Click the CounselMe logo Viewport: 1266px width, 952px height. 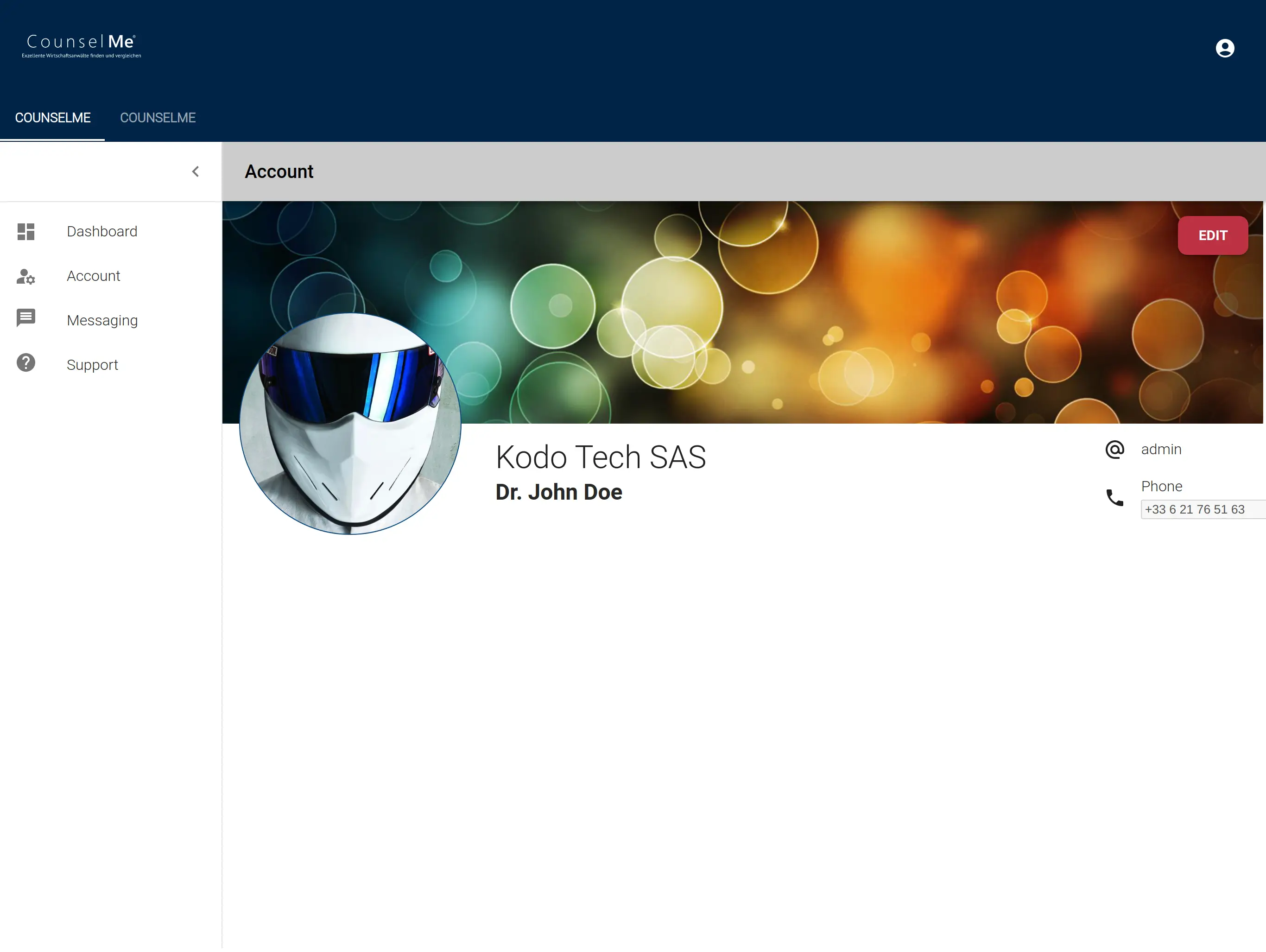[x=81, y=46]
